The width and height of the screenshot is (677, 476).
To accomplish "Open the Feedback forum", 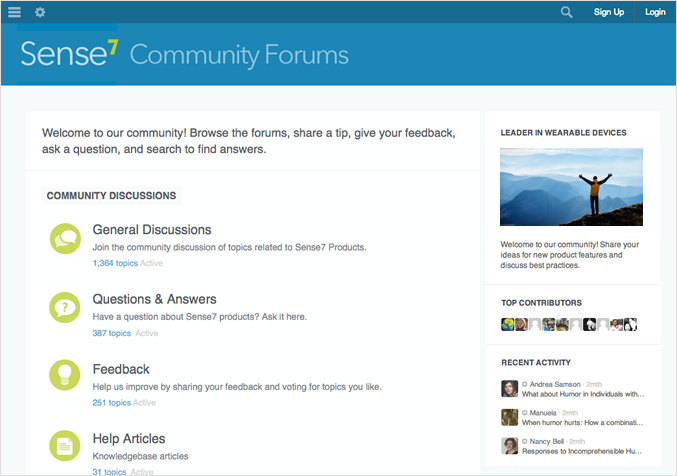I will pyautogui.click(x=121, y=369).
